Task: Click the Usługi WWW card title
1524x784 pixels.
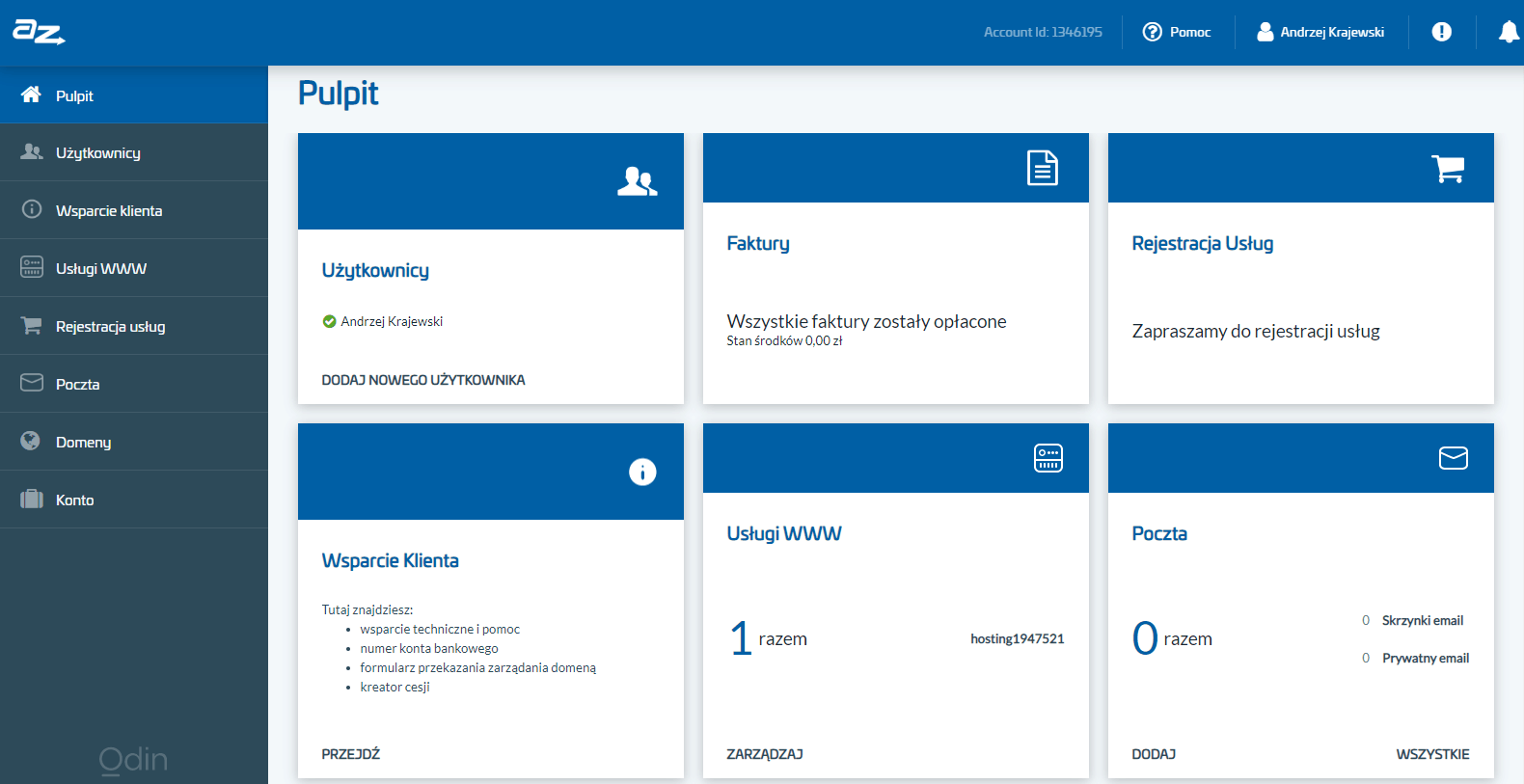Action: coord(784,533)
